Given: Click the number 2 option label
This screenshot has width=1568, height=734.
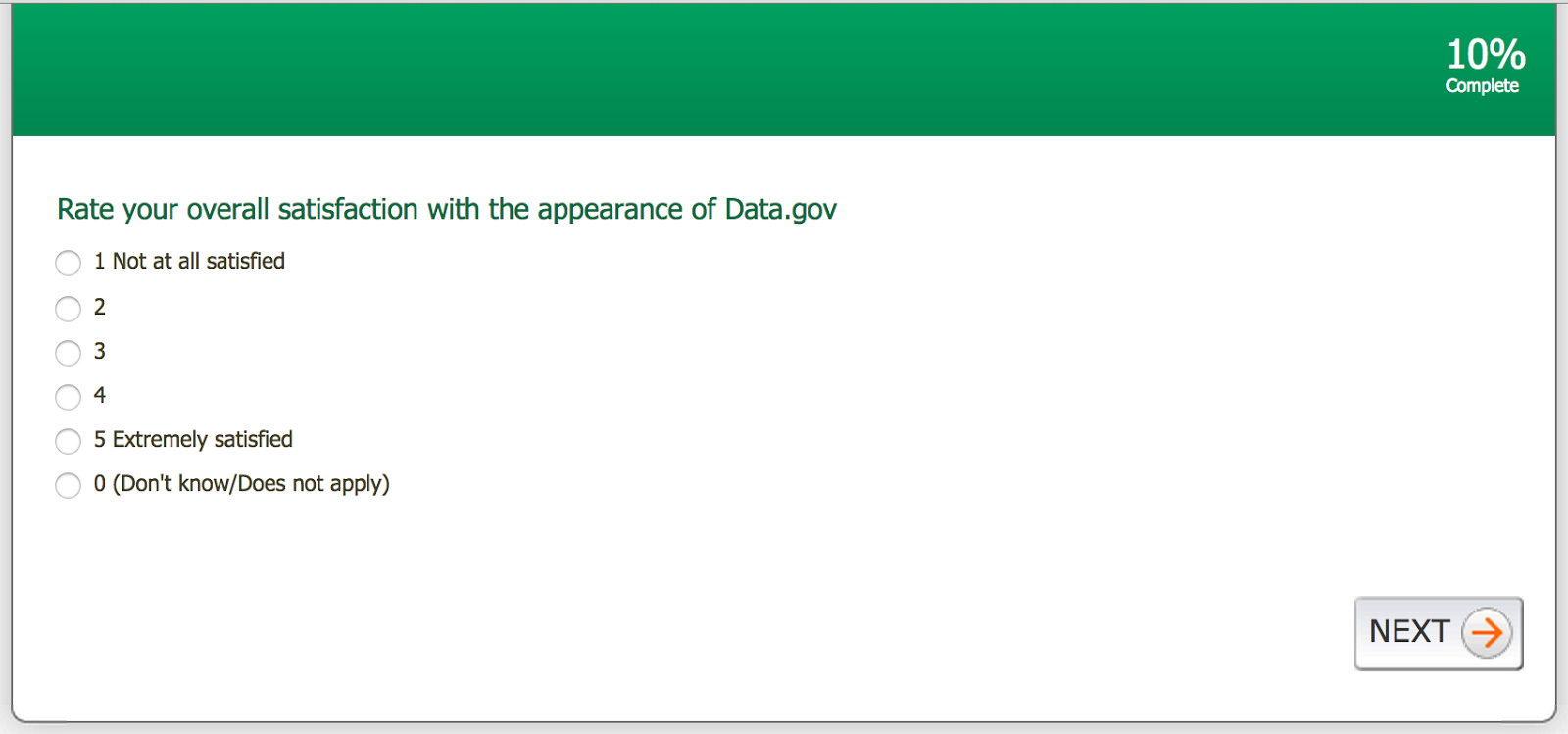Looking at the screenshot, I should point(99,307).
